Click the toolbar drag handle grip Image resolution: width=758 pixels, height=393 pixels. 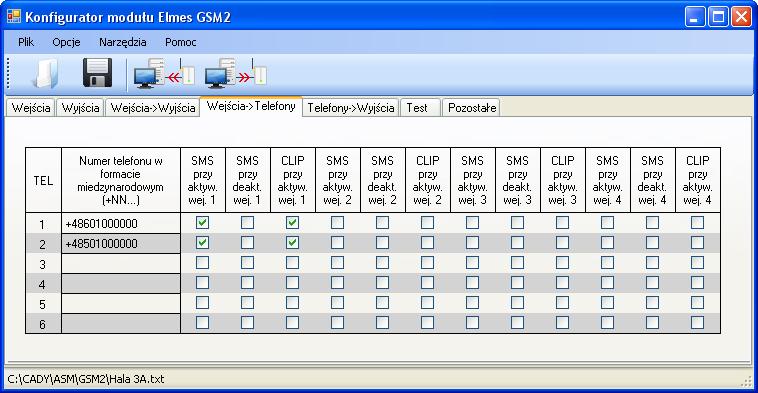tap(8, 73)
